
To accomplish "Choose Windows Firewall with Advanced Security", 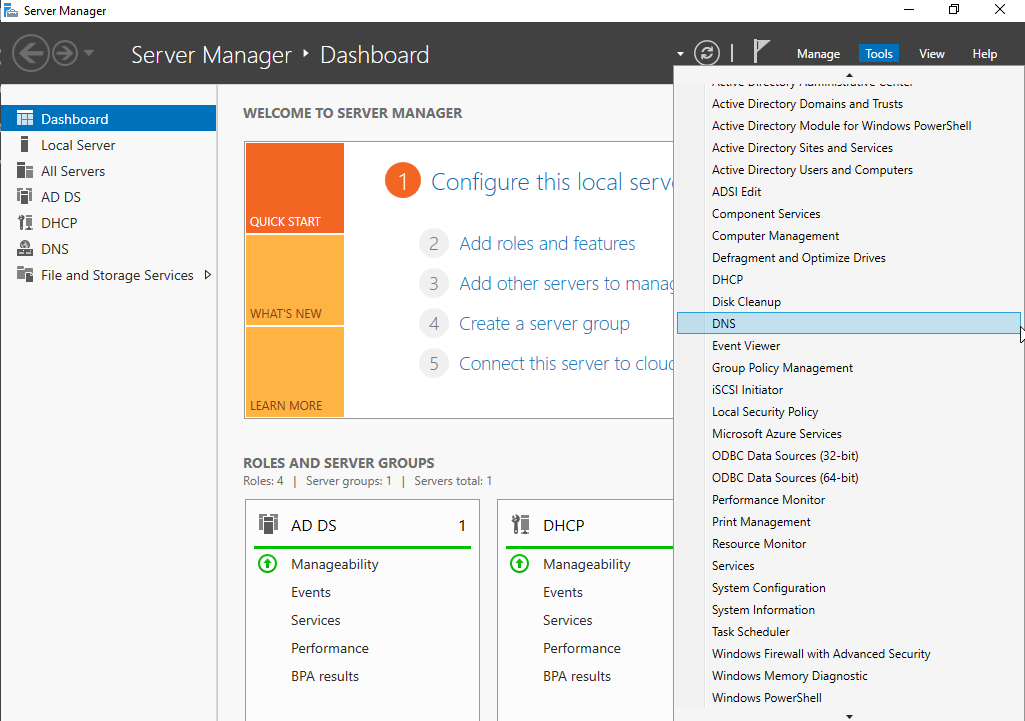I will 849,654.
